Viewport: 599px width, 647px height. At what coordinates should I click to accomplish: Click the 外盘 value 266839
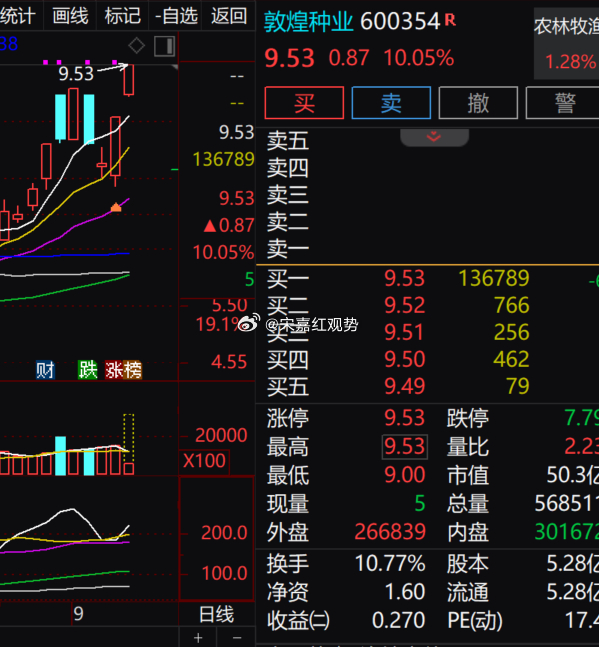pos(390,532)
